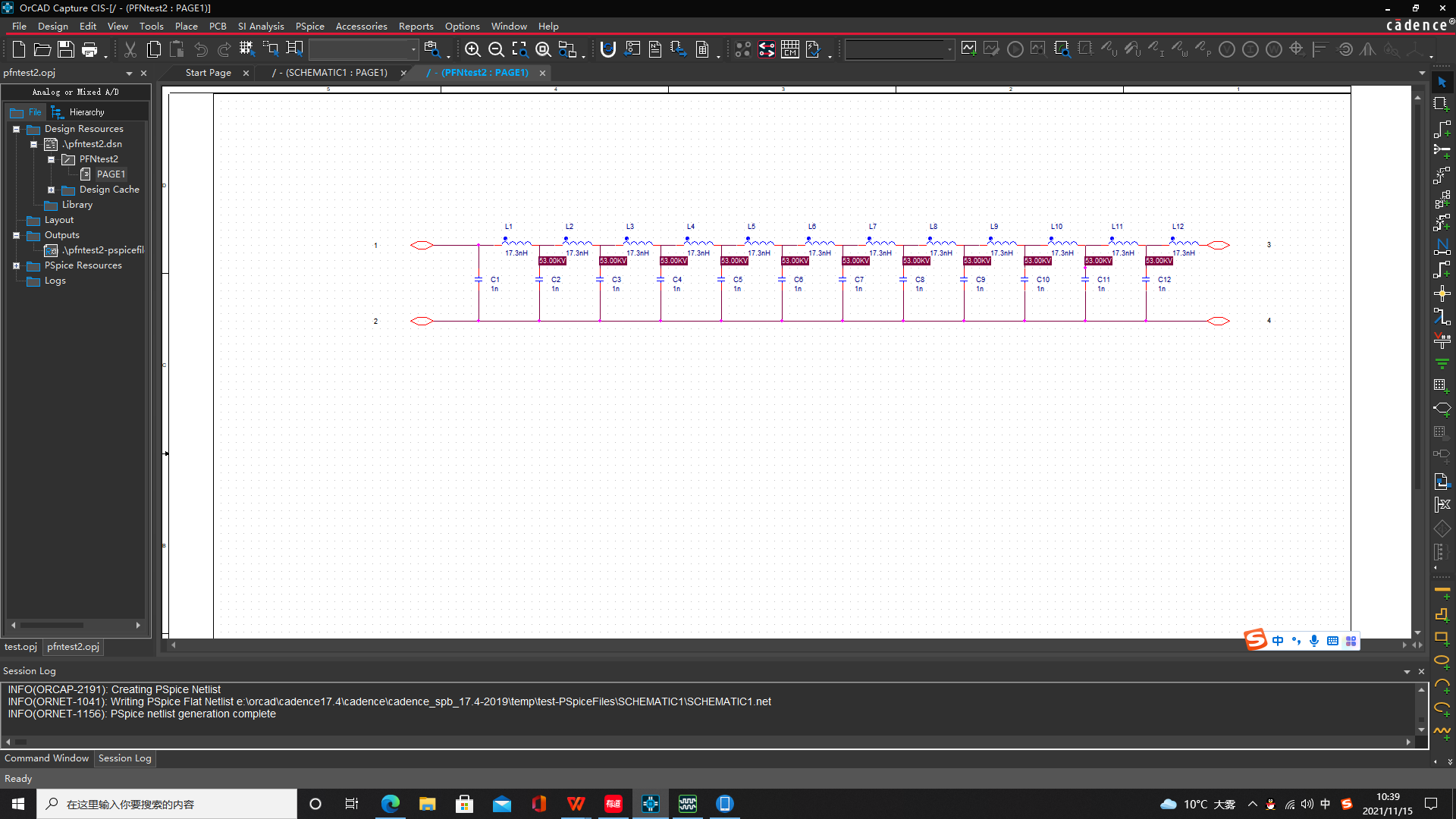Click the Print icon in toolbar

click(89, 50)
